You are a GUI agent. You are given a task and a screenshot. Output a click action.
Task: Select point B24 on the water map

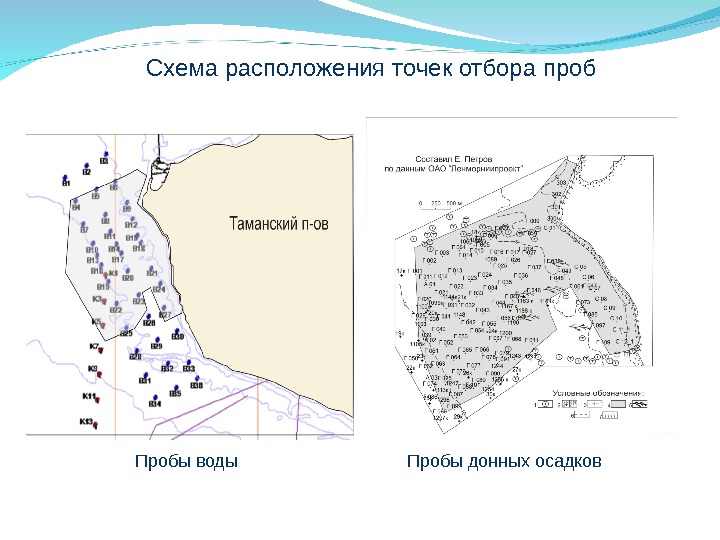(x=160, y=284)
